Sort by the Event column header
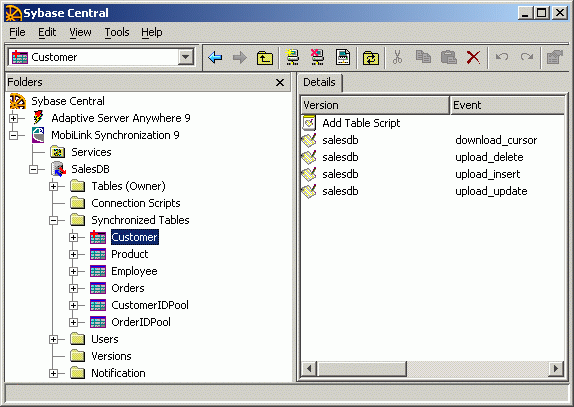The image size is (574, 407). 507,105
